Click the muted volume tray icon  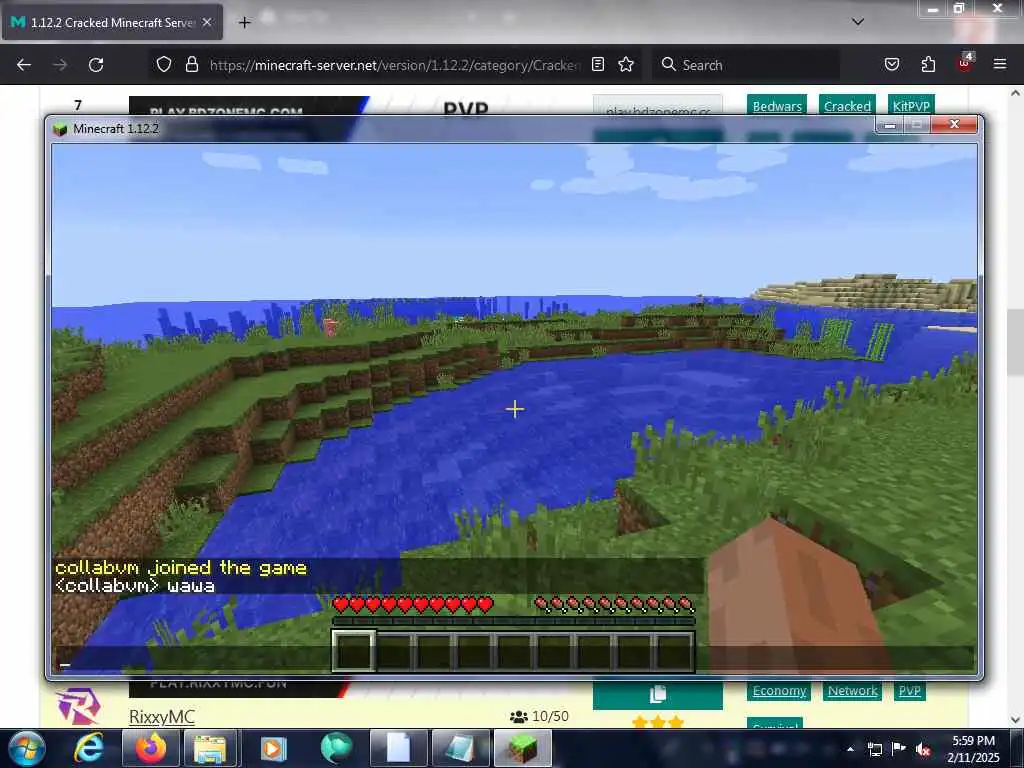[923, 750]
